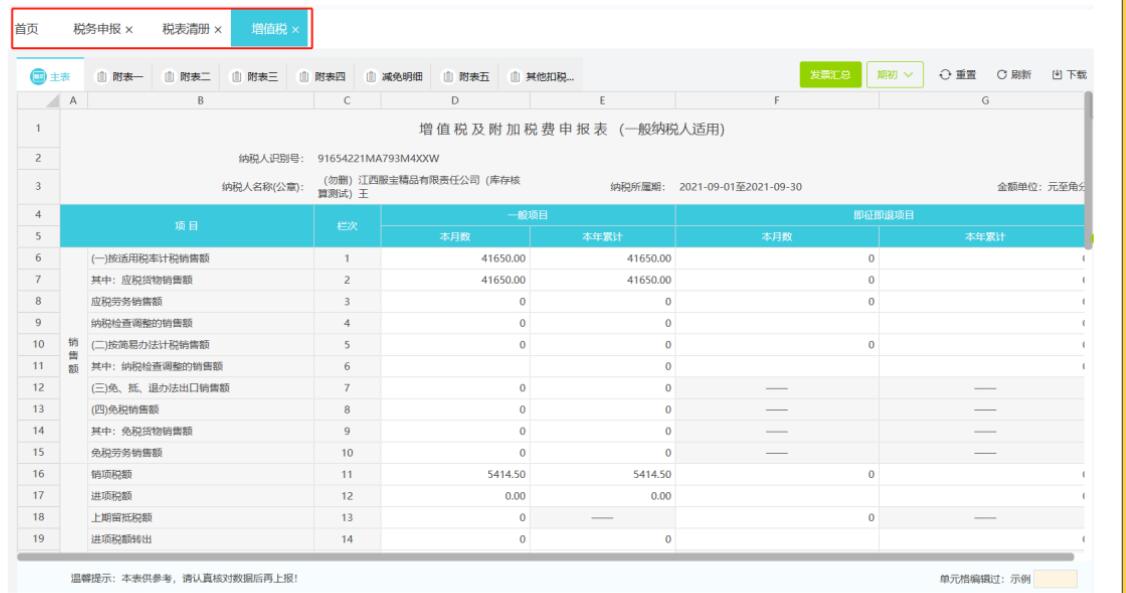Image resolution: width=1126 pixels, height=593 pixels.
Task: Close the 税务申报 tab
Action: (129, 30)
